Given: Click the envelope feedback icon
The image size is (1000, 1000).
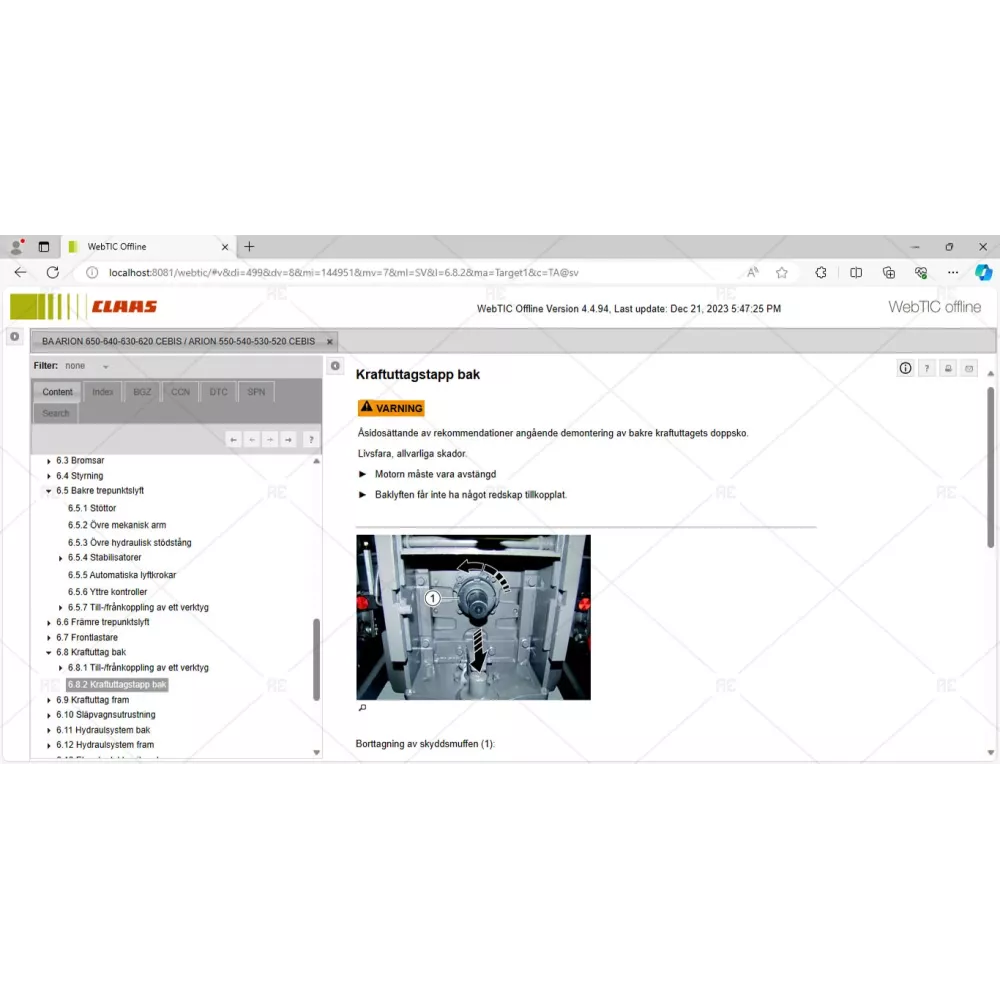Looking at the screenshot, I should pos(968,368).
